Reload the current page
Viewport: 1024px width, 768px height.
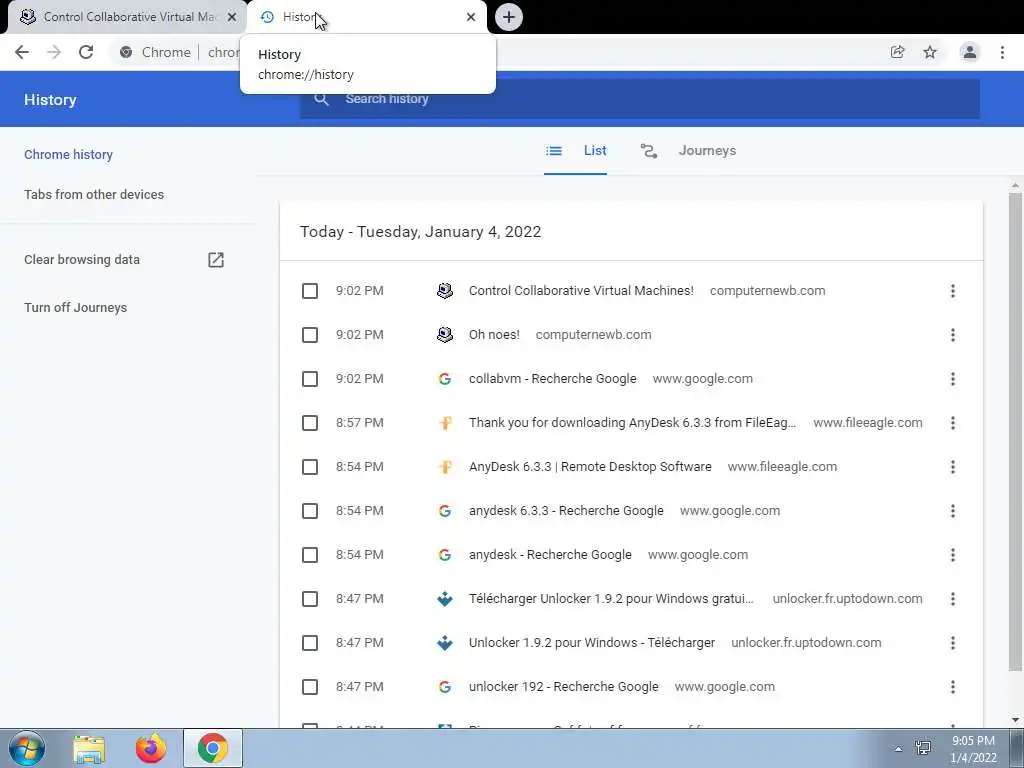tap(86, 52)
